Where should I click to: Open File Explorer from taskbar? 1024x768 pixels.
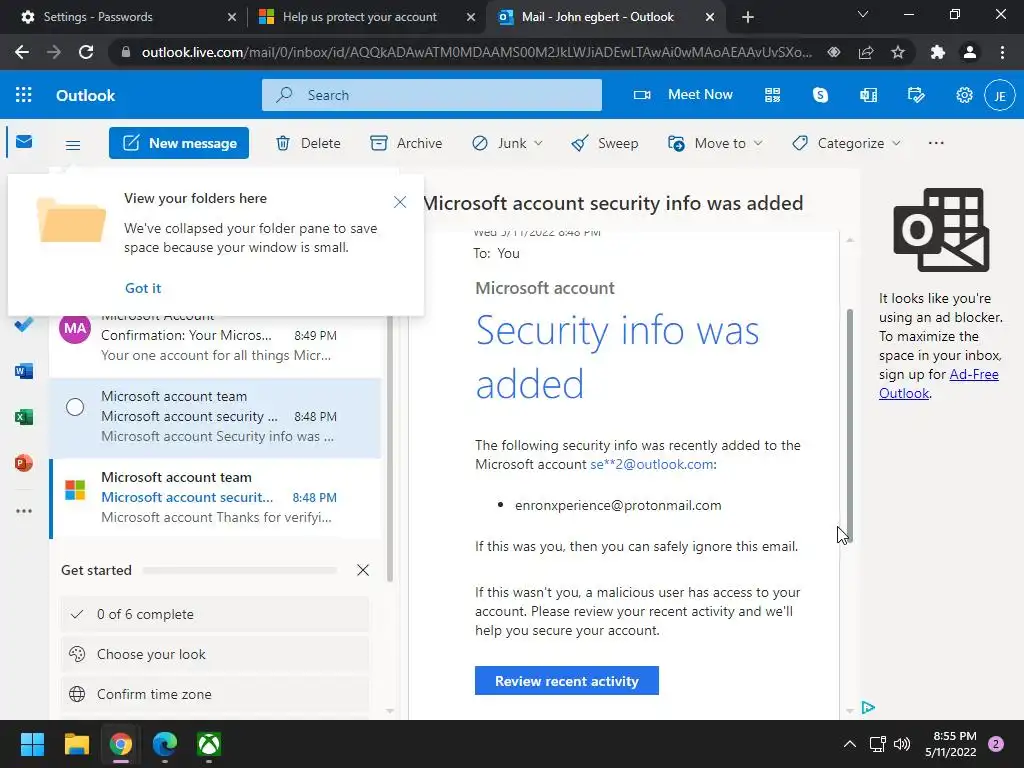pos(76,744)
